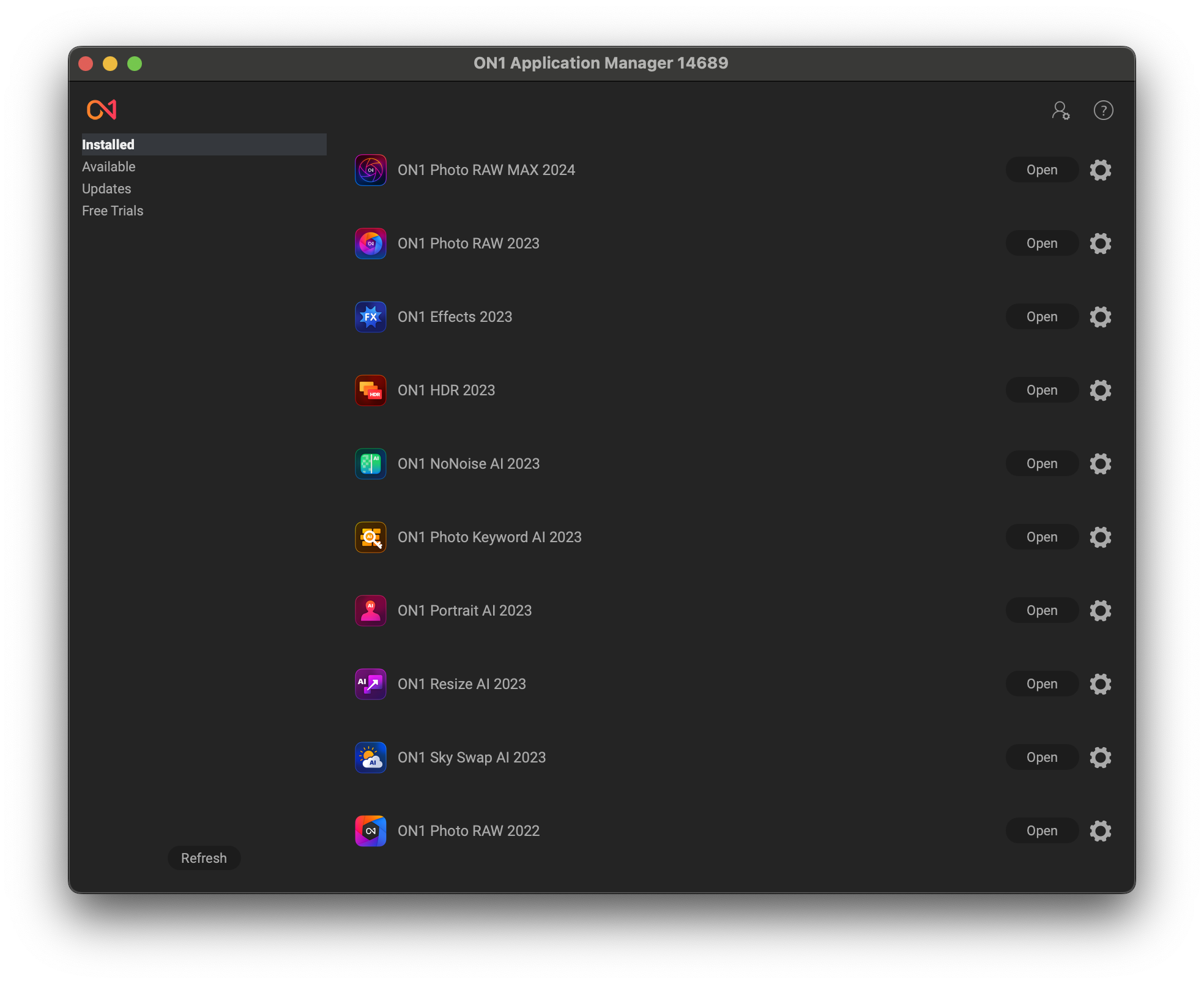Launch ON1 Sky Swap AI 2023 via Open
Viewport: 1204px width, 984px height.
[1042, 758]
